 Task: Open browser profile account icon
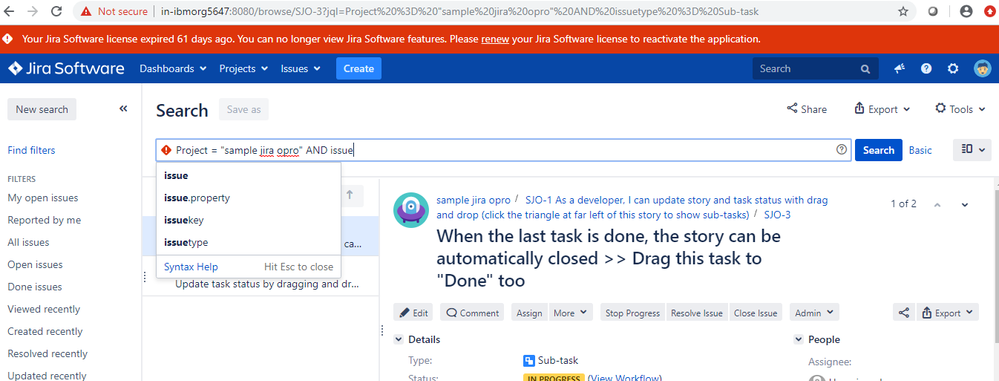967,11
